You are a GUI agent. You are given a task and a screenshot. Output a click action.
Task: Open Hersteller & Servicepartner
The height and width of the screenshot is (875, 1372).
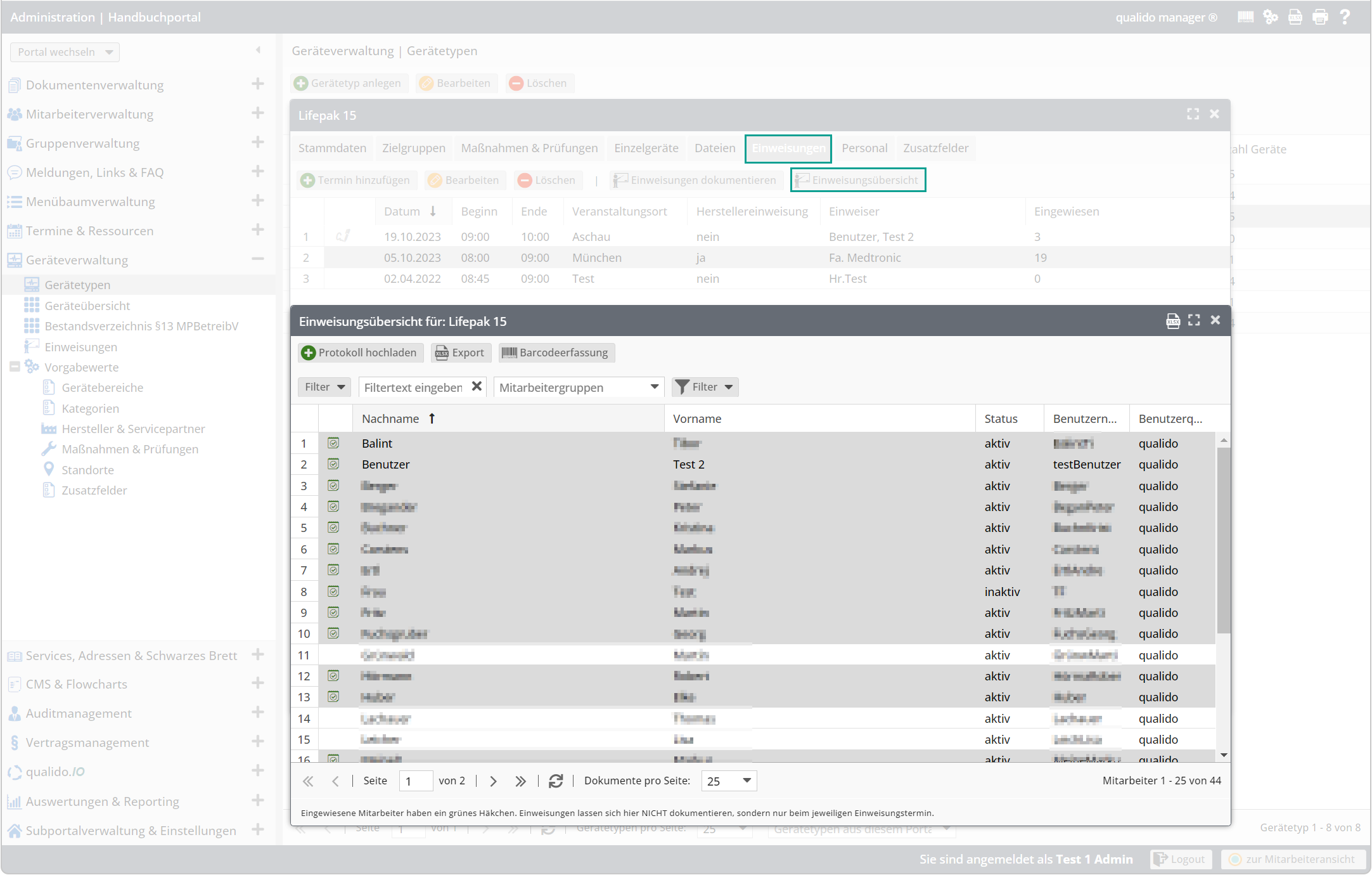tap(133, 429)
